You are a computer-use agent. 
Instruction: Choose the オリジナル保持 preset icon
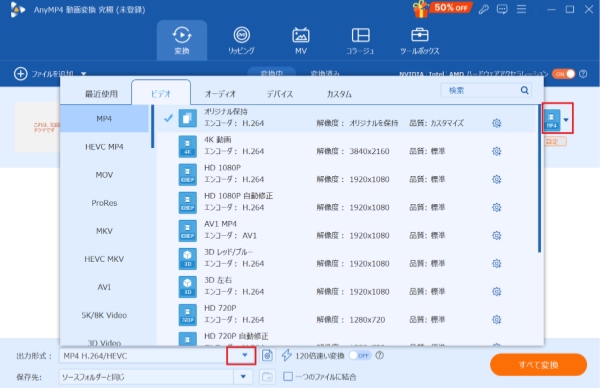click(x=188, y=118)
